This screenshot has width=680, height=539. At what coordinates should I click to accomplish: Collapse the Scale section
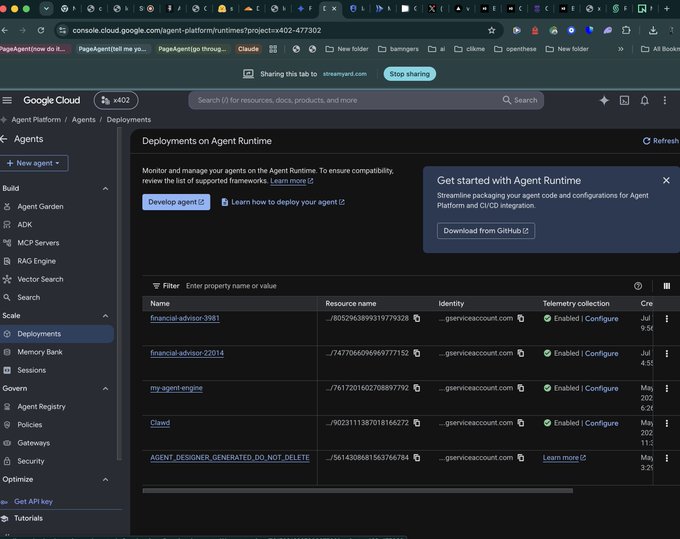[105, 316]
